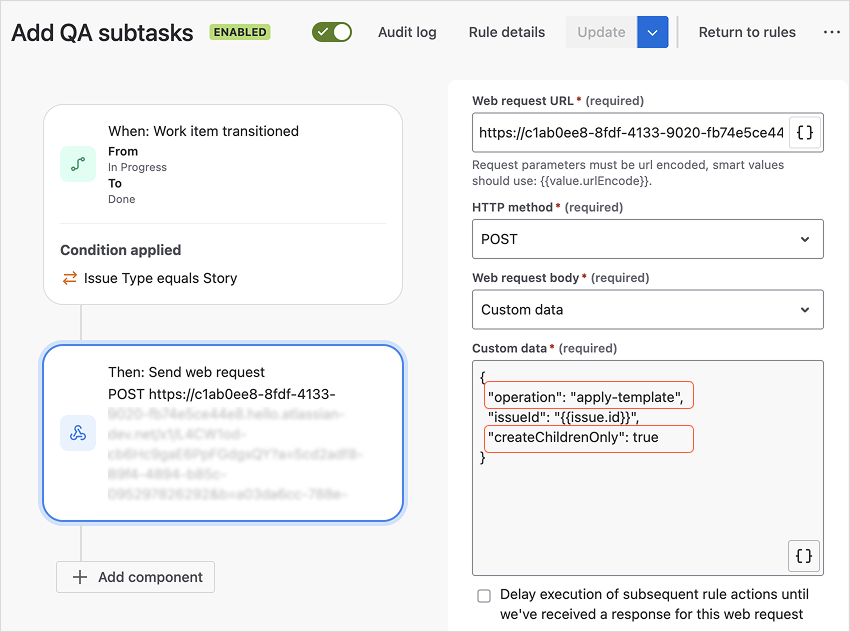Viewport: 850px width, 632px height.
Task: Click into the Web request URL field
Action: pyautogui.click(x=630, y=132)
